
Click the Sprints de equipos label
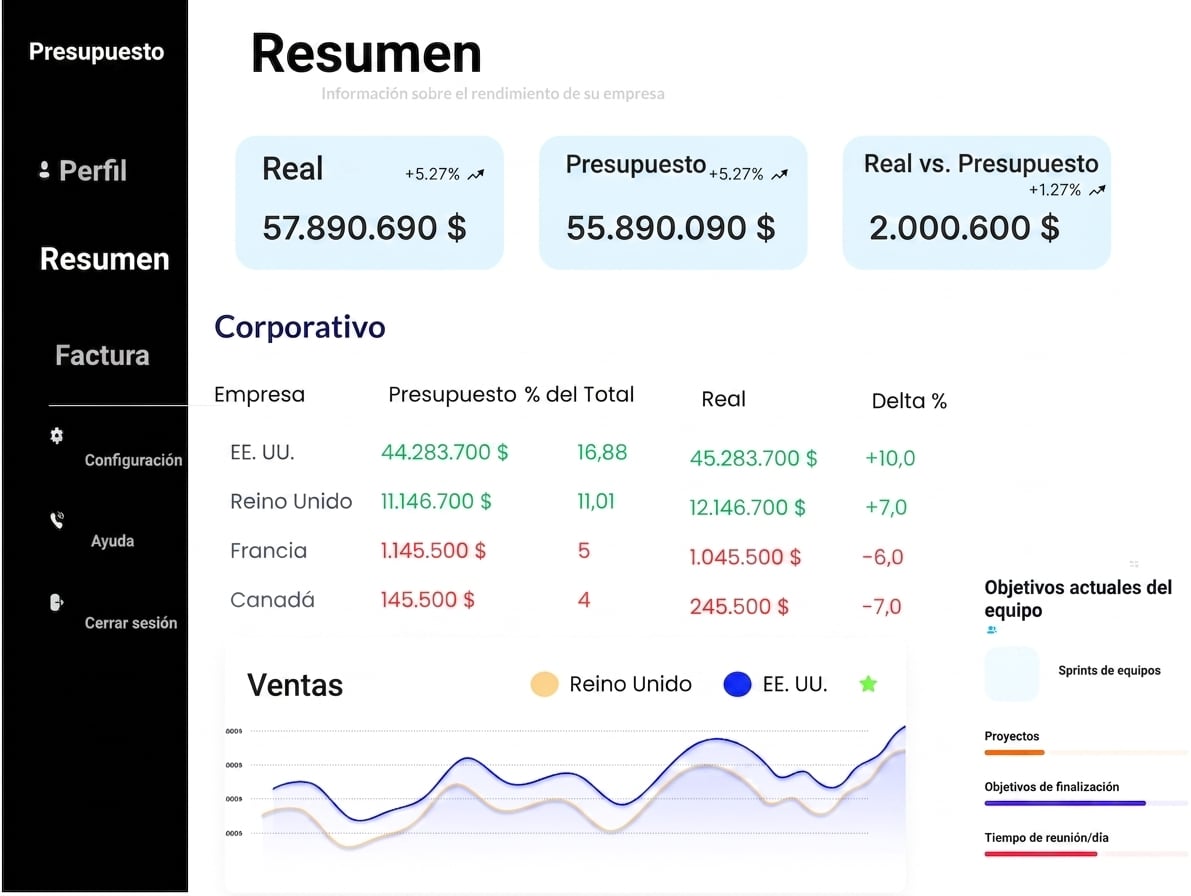(x=1109, y=670)
